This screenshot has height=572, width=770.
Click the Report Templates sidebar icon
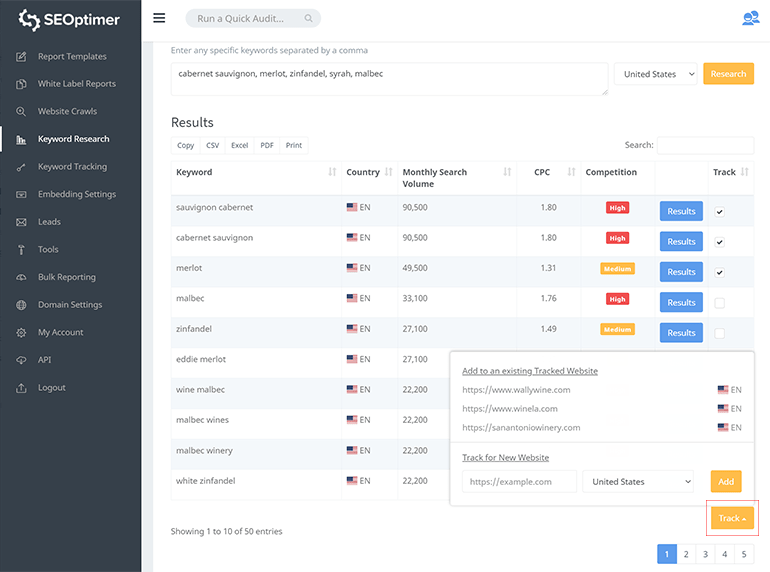pos(21,57)
